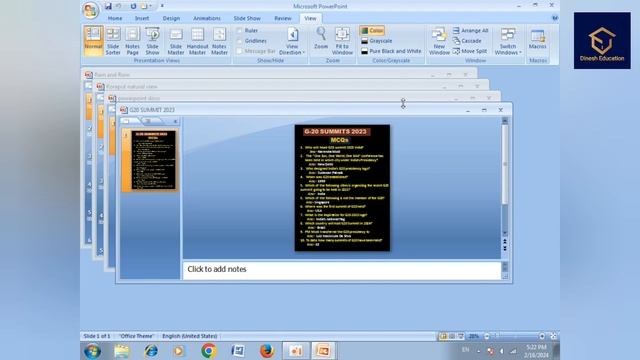
Task: Click the zoom in plus button
Action: (542, 336)
